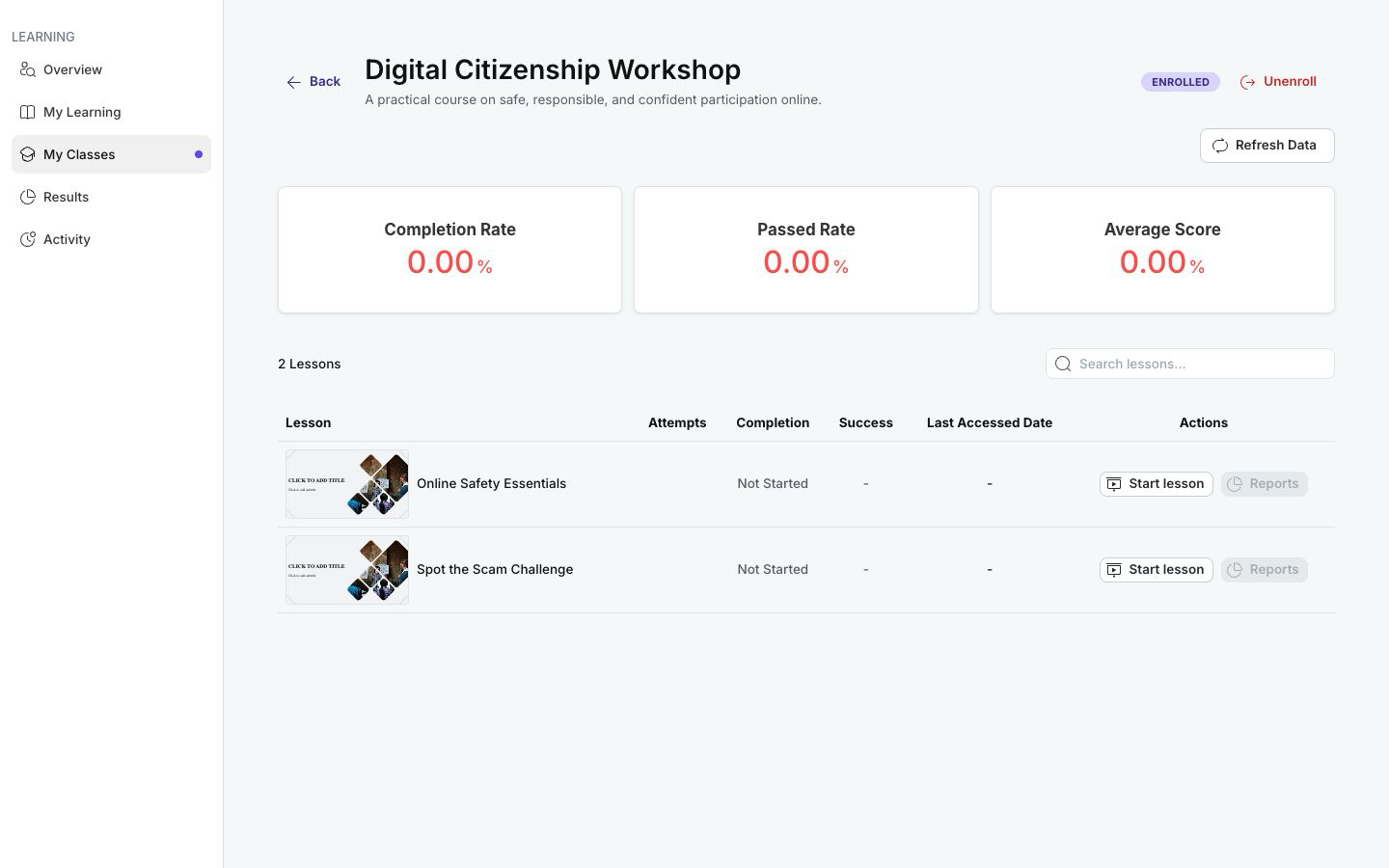The image size is (1389, 868).
Task: Go Back to the previous page
Action: point(313,82)
